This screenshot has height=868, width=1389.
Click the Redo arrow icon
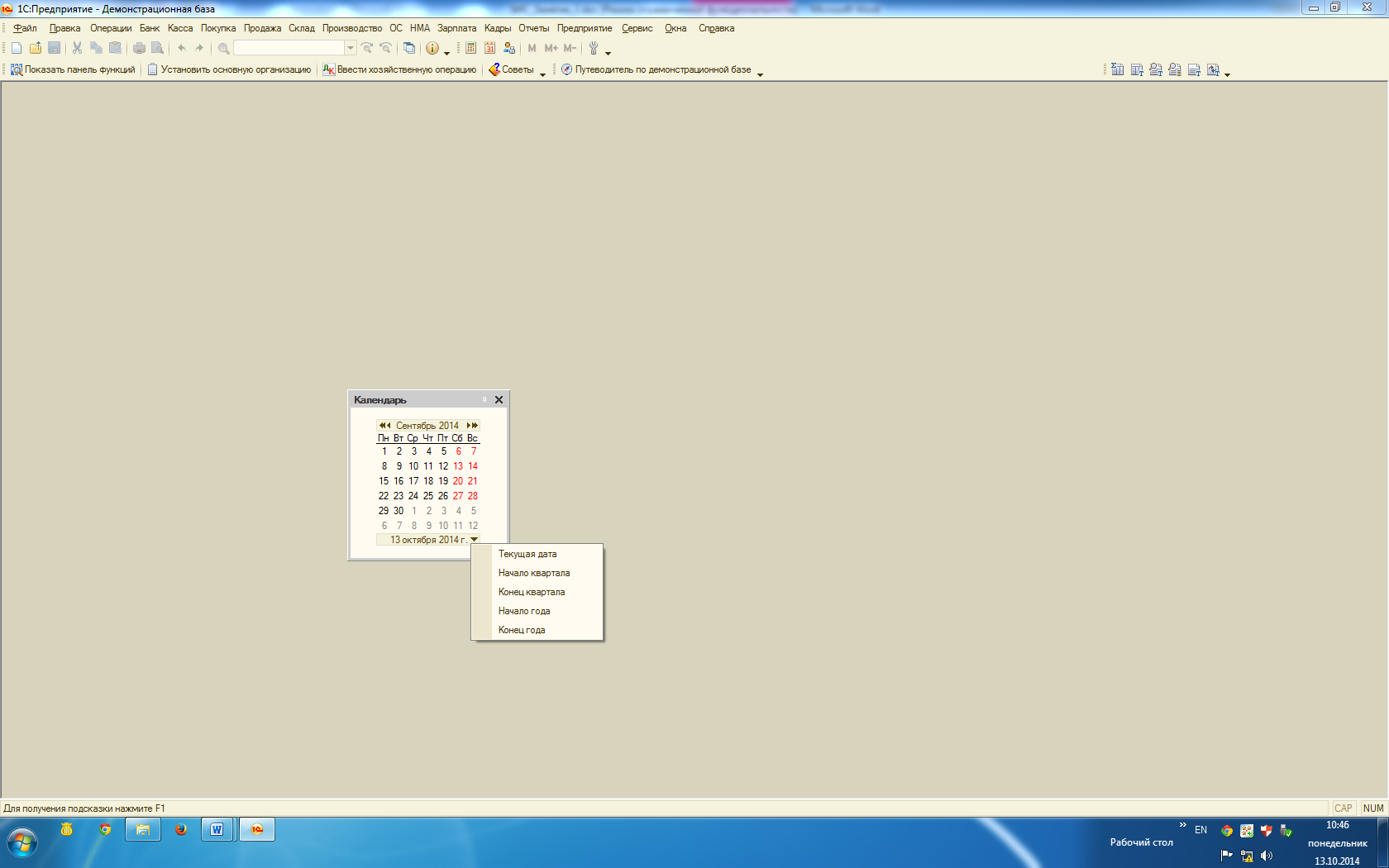point(199,48)
